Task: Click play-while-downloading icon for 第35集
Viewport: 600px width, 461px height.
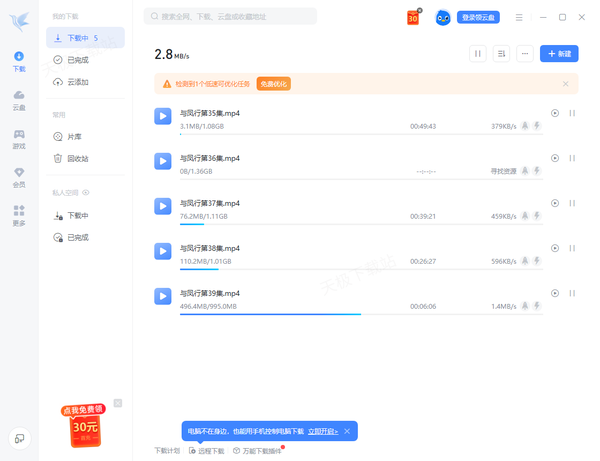Action: pyautogui.click(x=555, y=113)
